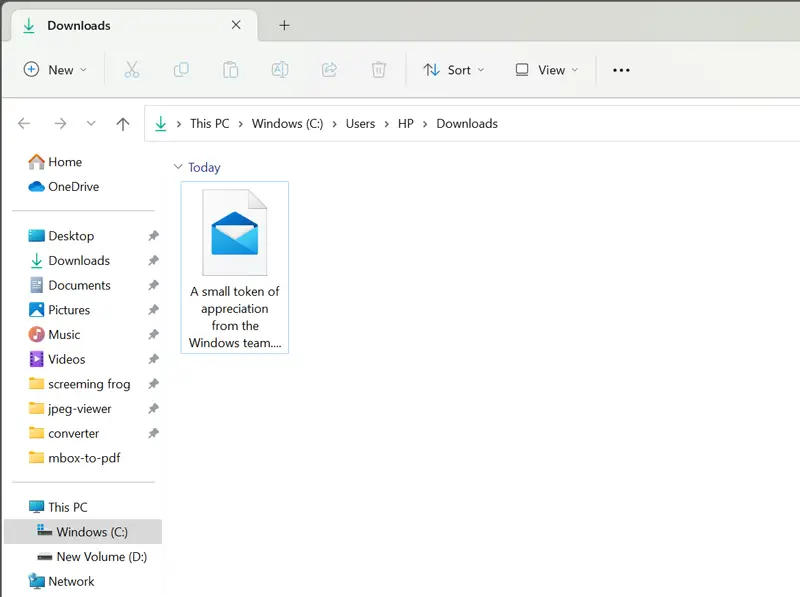This screenshot has height=597, width=800.
Task: Click the Share icon in toolbar
Action: [x=329, y=70]
